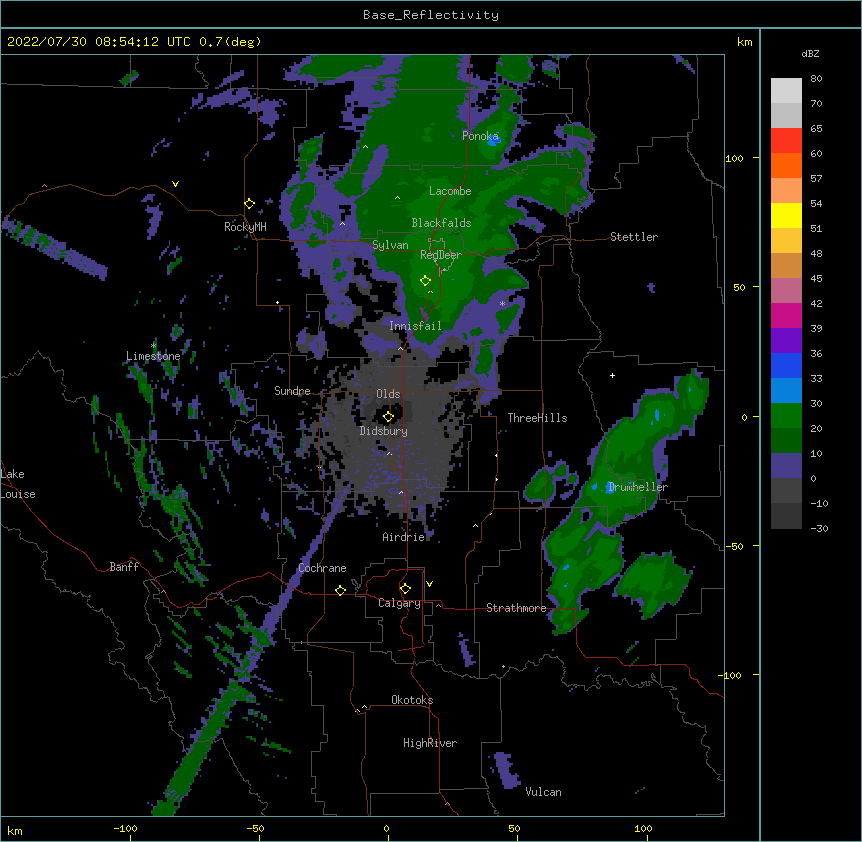Click the Calgary city label
The height and width of the screenshot is (842, 862).
[x=400, y=603]
